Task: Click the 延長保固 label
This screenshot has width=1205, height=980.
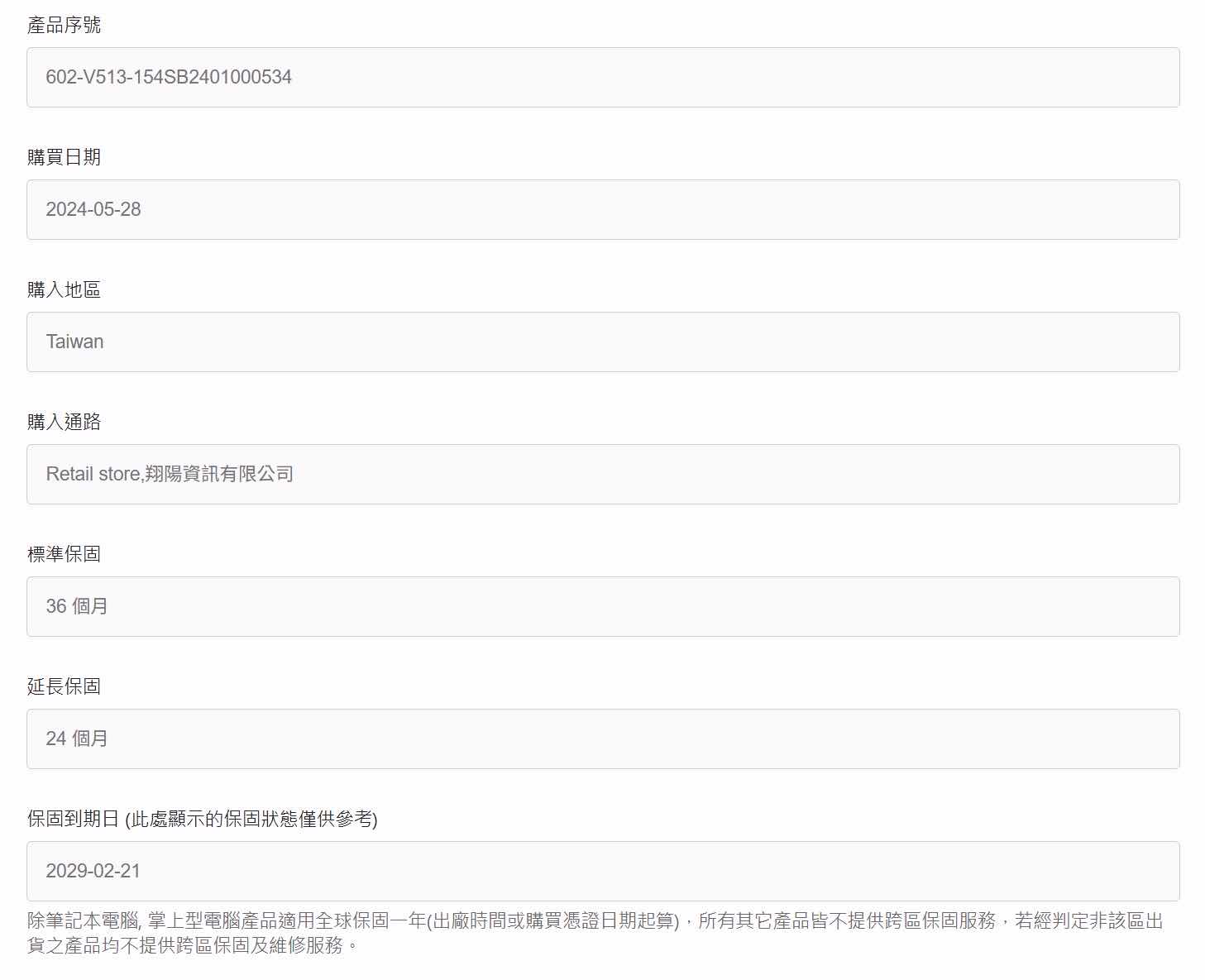Action: pos(64,686)
